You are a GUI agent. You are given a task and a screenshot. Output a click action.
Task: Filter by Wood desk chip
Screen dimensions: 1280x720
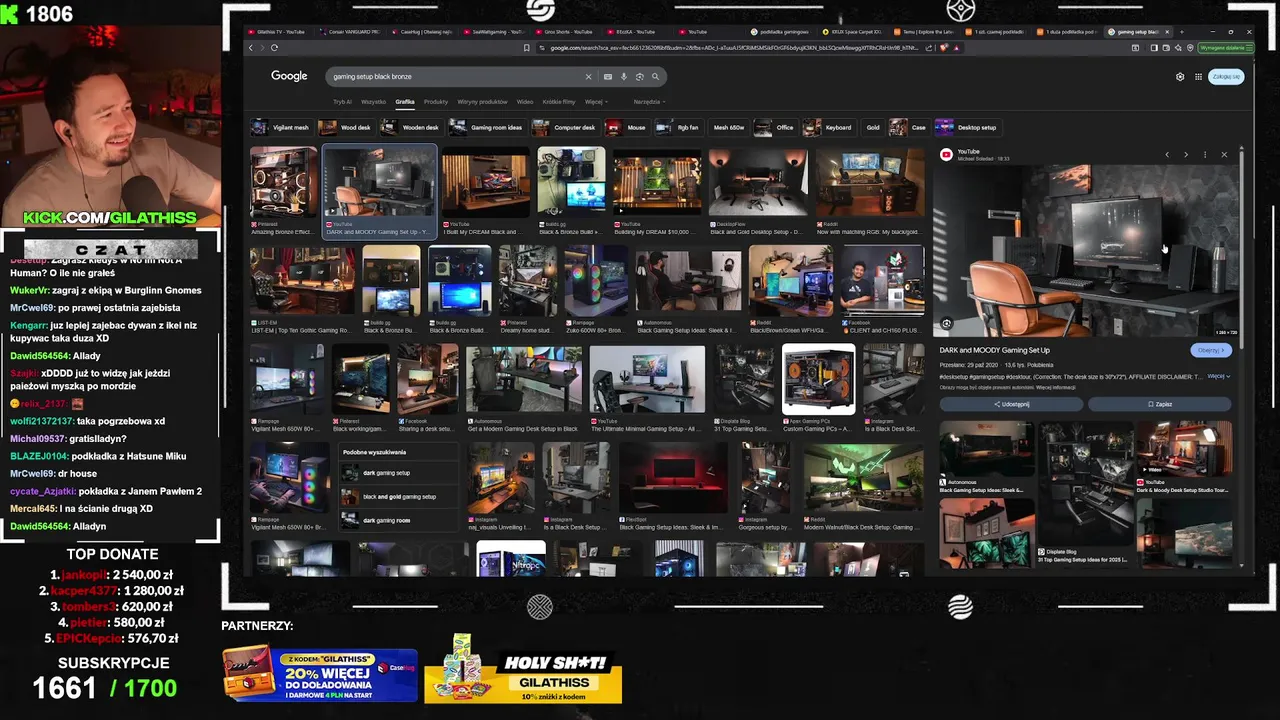pyautogui.click(x=345, y=127)
